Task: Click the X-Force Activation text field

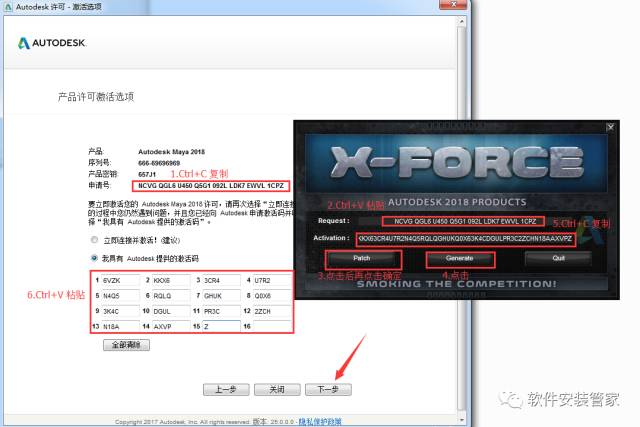Action: (x=465, y=239)
